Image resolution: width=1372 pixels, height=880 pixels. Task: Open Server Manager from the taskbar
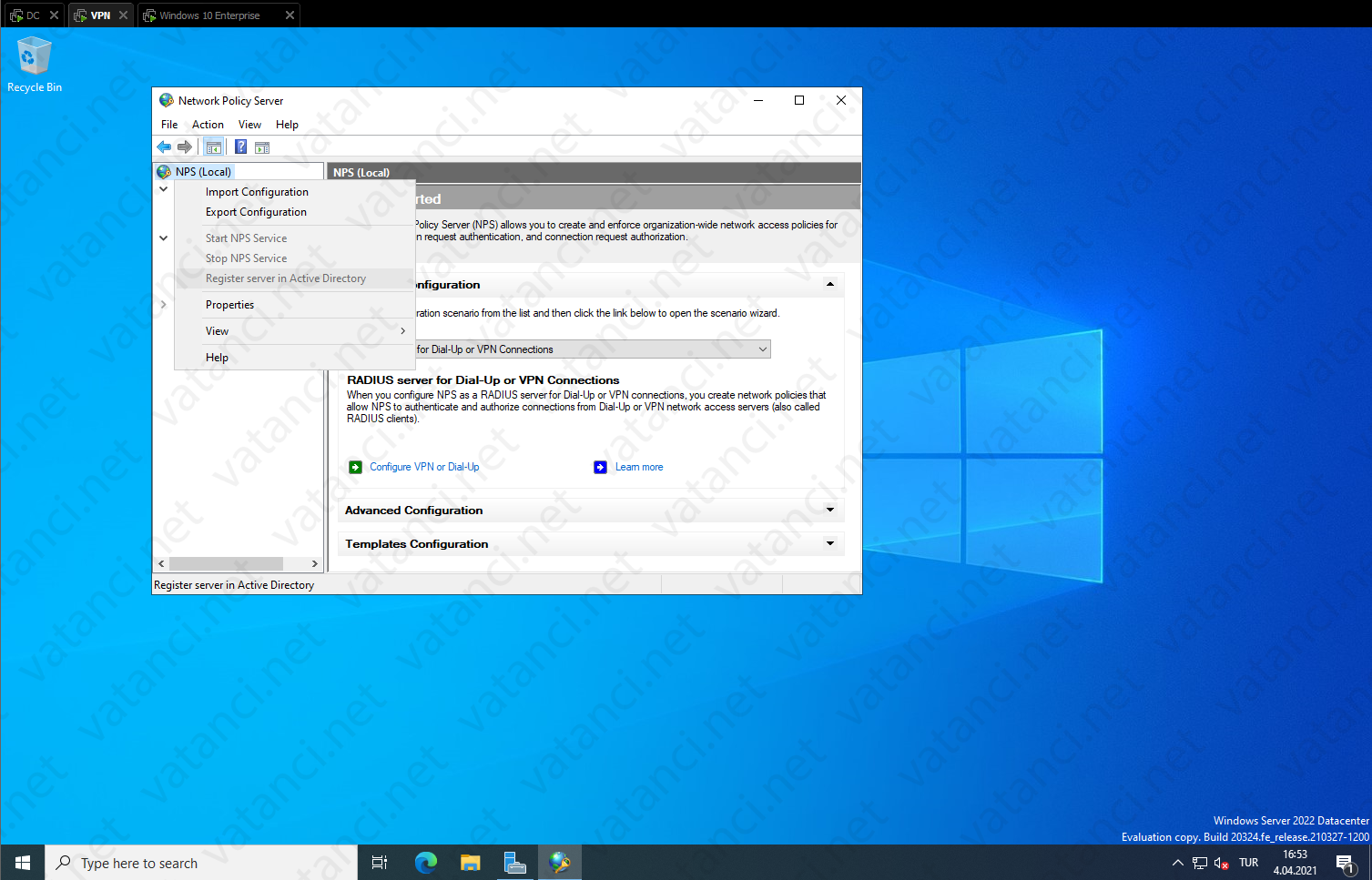pyautogui.click(x=515, y=862)
